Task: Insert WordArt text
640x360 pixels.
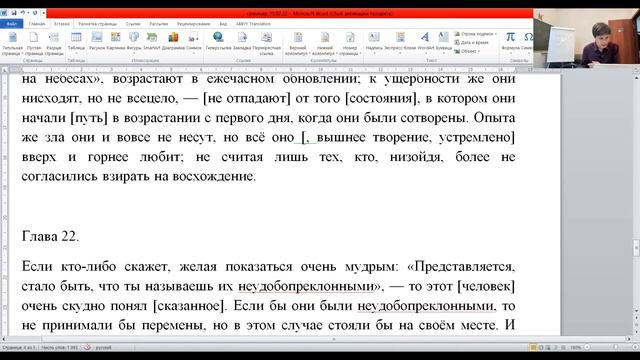Action: [x=425, y=42]
